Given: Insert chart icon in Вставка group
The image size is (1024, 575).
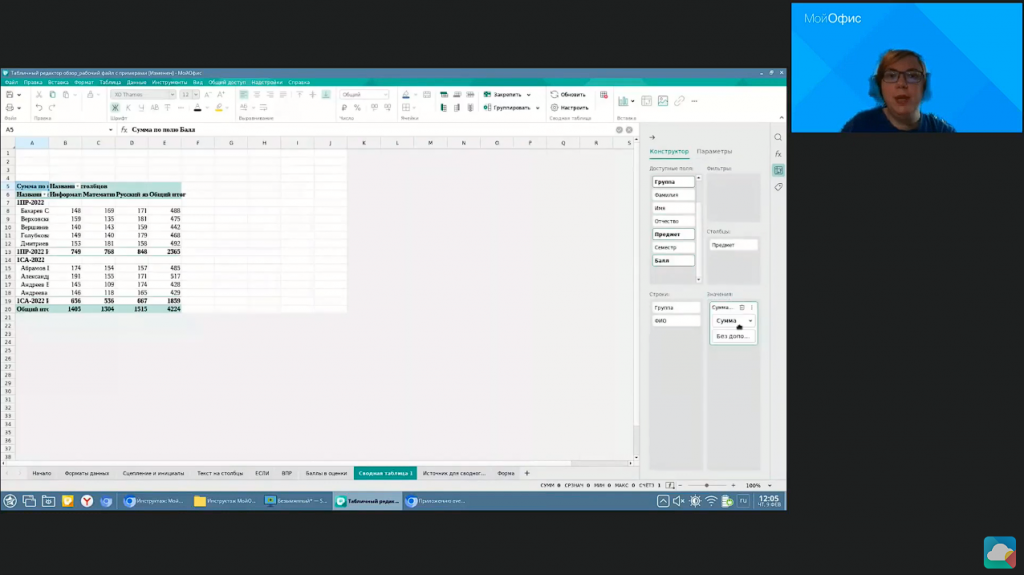Looking at the screenshot, I should coord(623,101).
